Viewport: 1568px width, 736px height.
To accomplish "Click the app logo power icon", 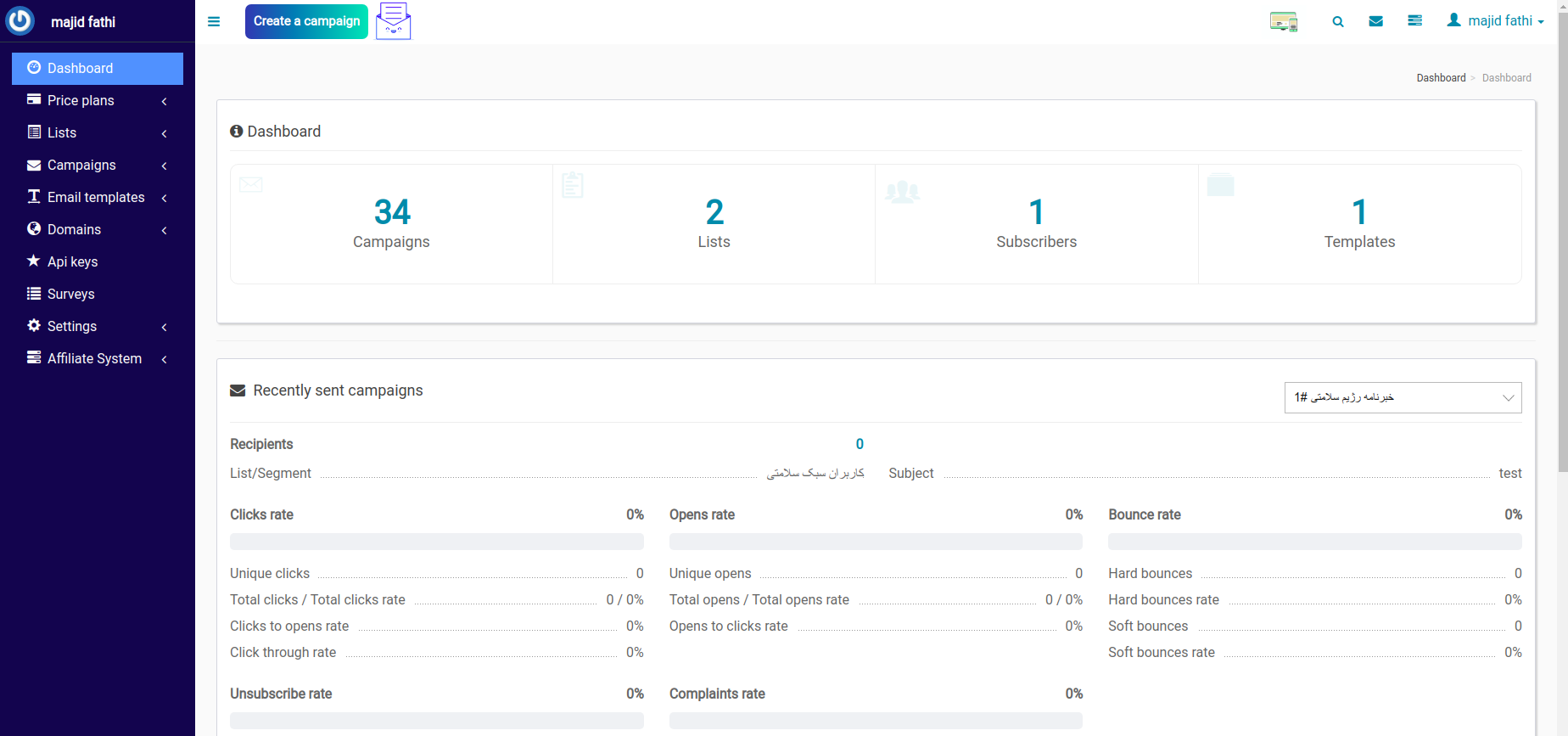I will click(20, 20).
